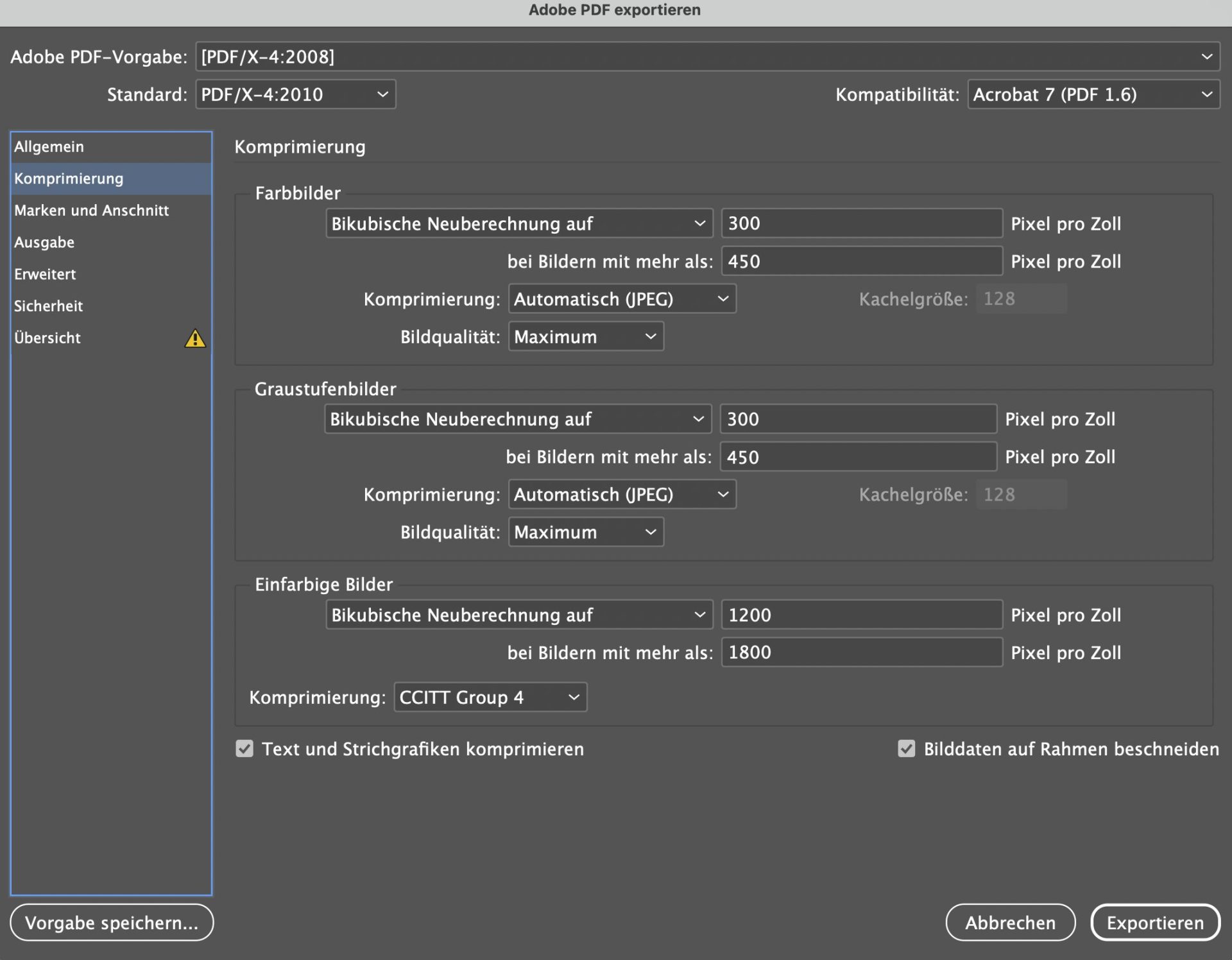Viewport: 1232px width, 960px height.
Task: Select the Allgemein section
Action: (x=111, y=147)
